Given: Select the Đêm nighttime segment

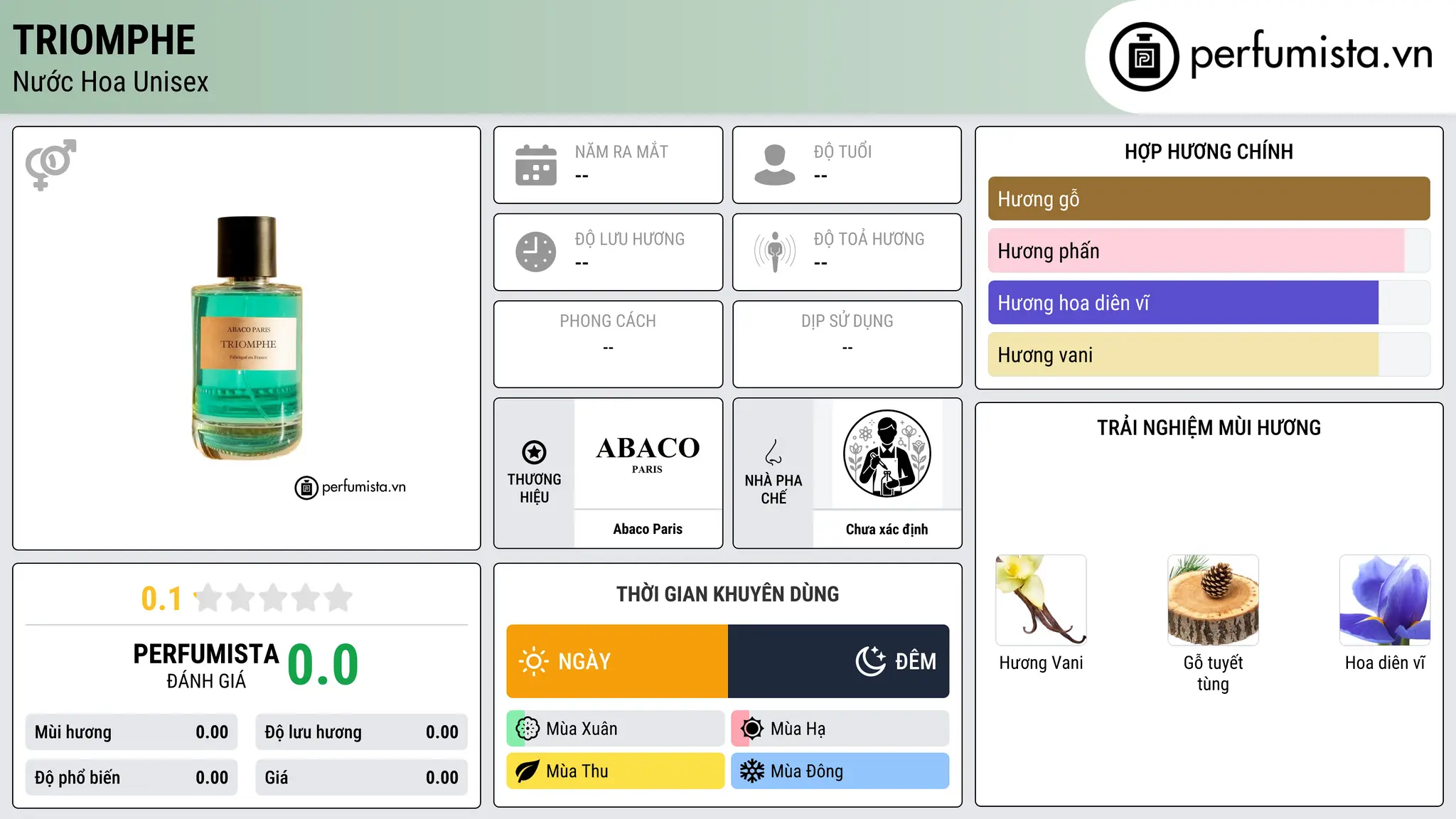Looking at the screenshot, I should [839, 661].
